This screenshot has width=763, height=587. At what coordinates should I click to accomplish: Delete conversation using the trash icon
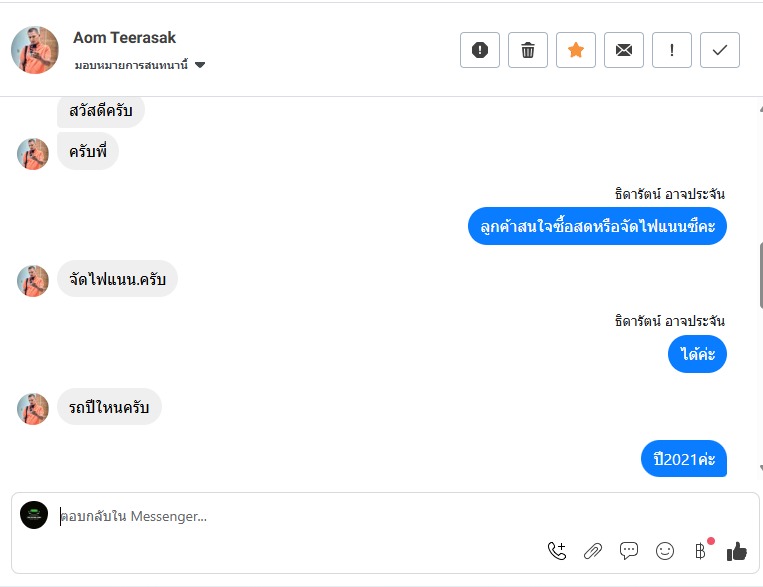point(528,50)
